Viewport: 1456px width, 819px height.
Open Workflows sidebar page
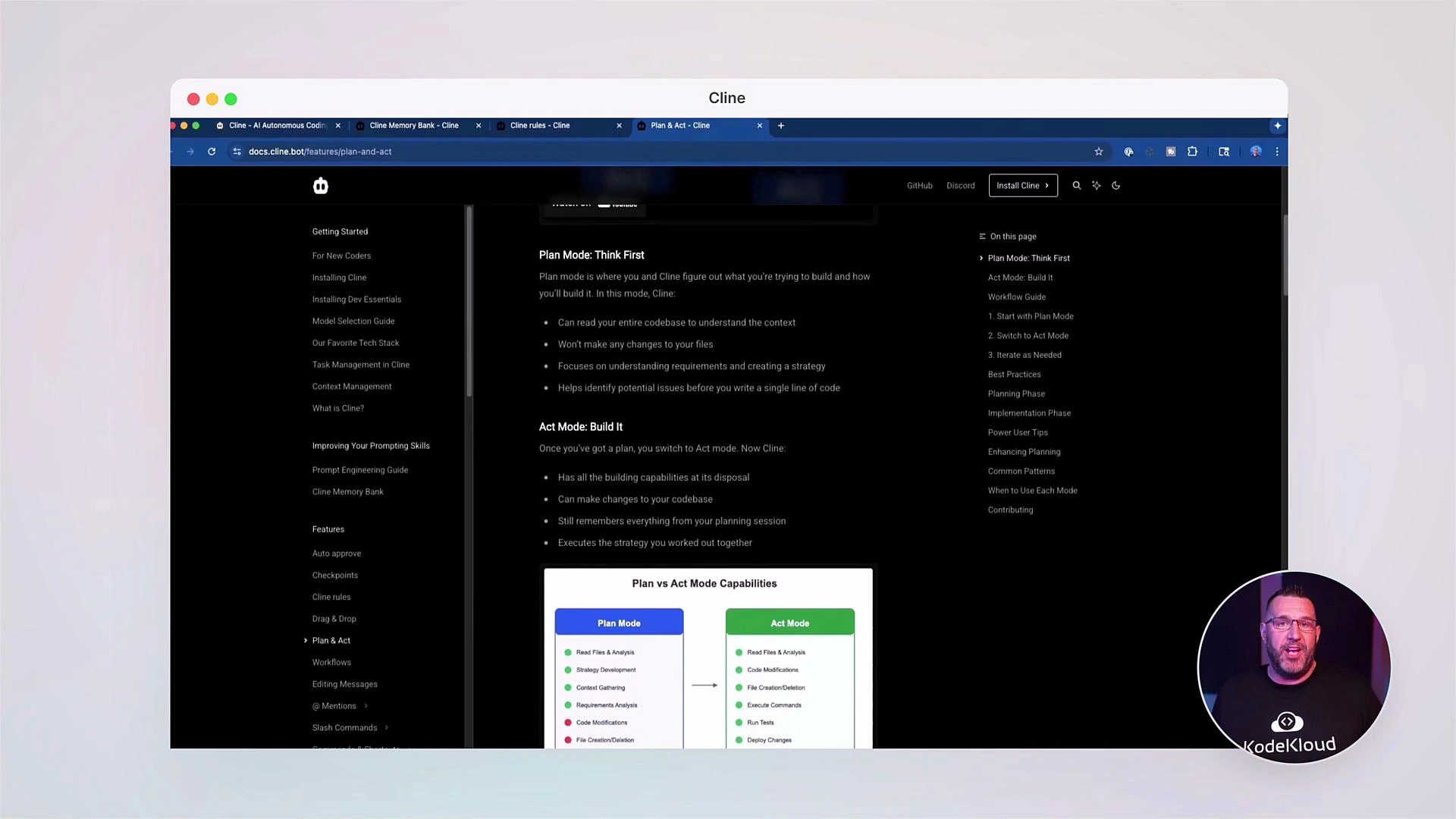click(x=331, y=663)
